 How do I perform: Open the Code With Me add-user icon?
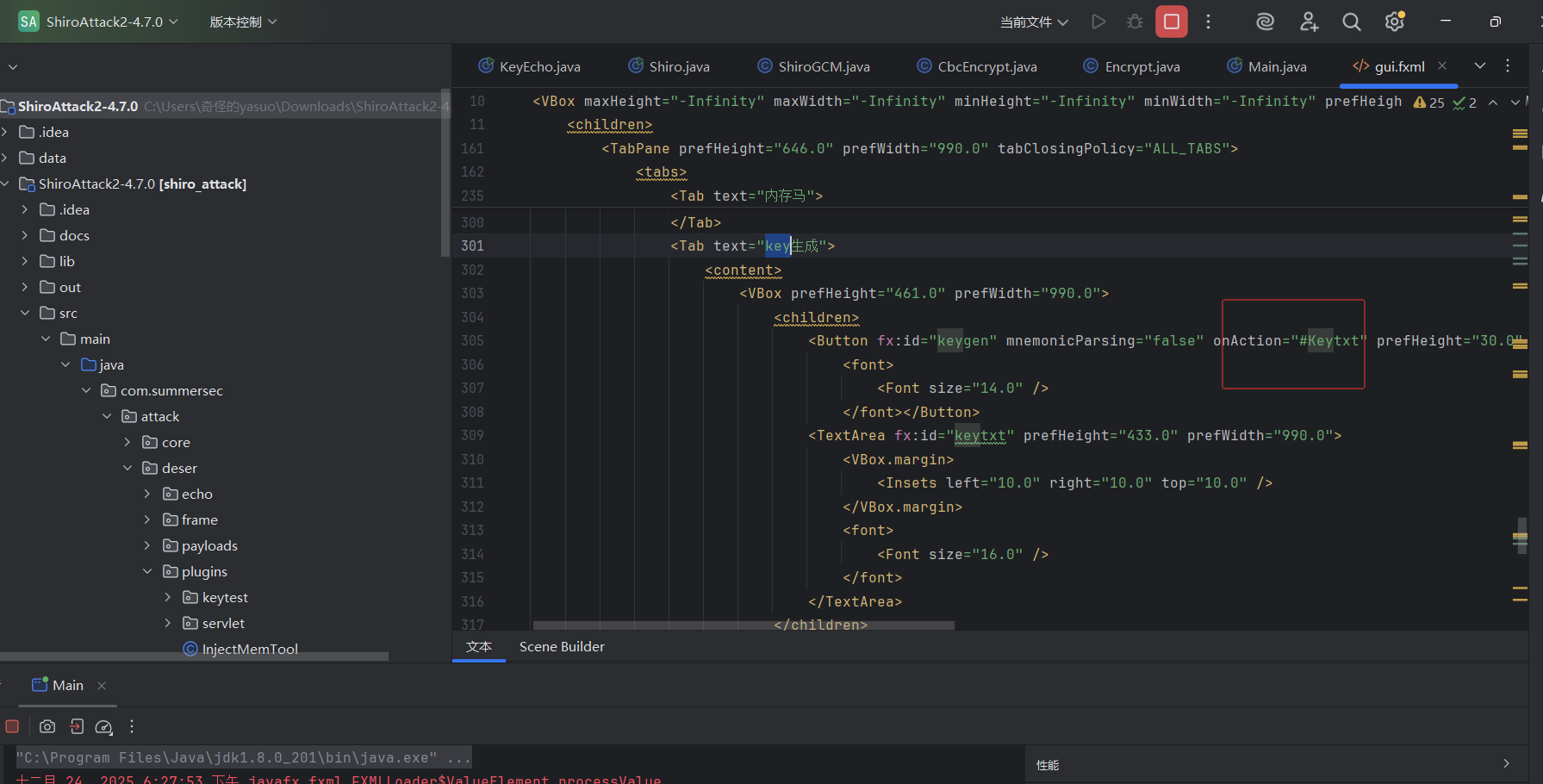(x=1309, y=22)
